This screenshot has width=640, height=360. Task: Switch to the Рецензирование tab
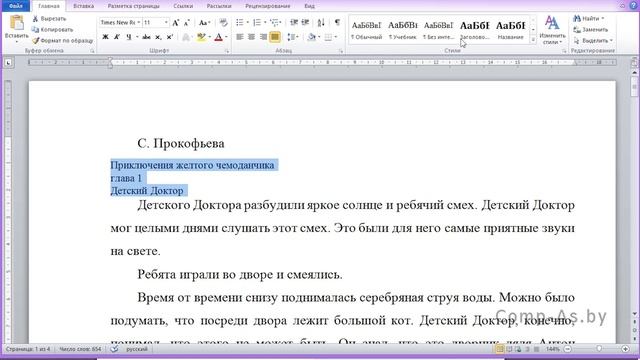267,6
